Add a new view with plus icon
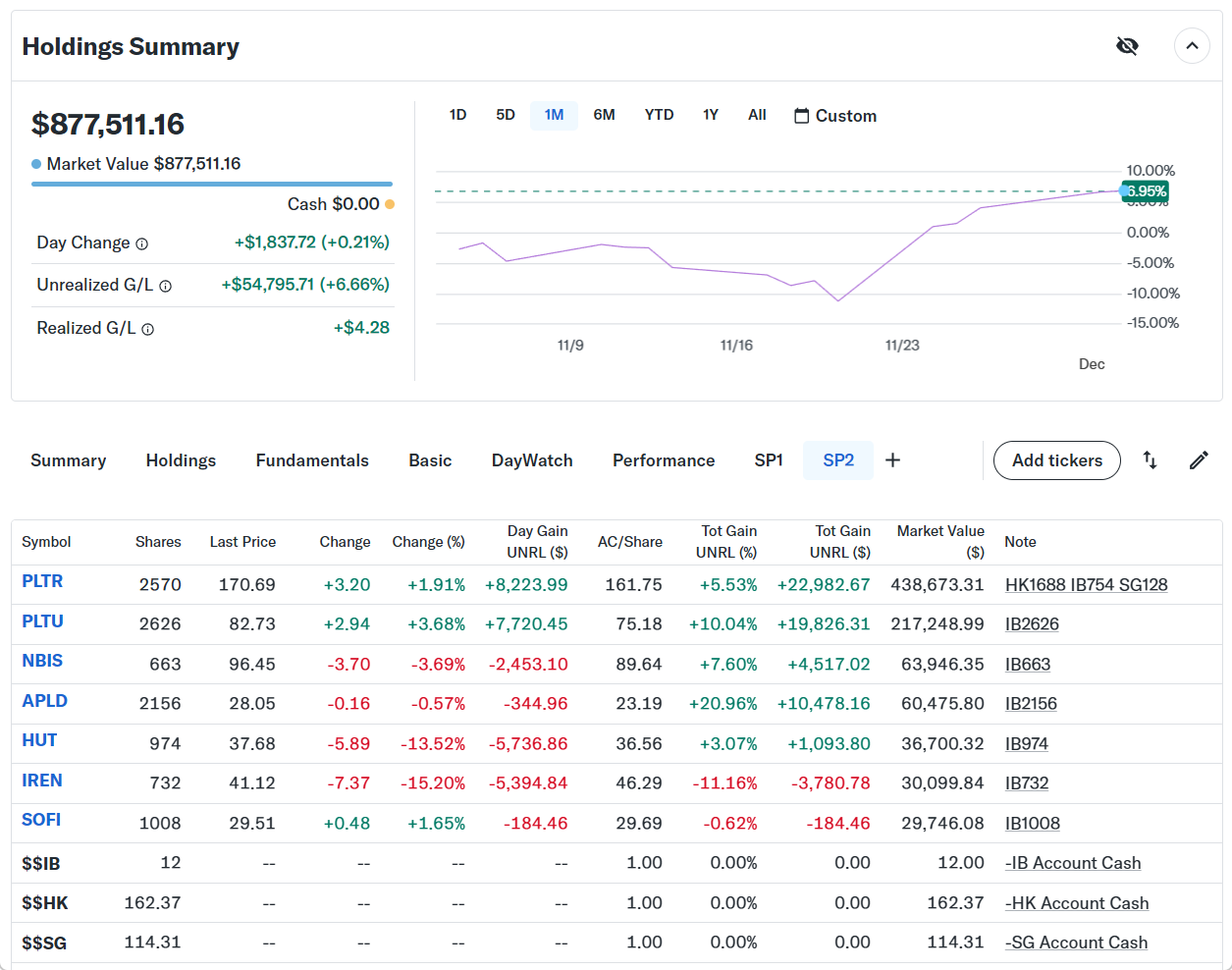The image size is (1232, 970). (892, 460)
